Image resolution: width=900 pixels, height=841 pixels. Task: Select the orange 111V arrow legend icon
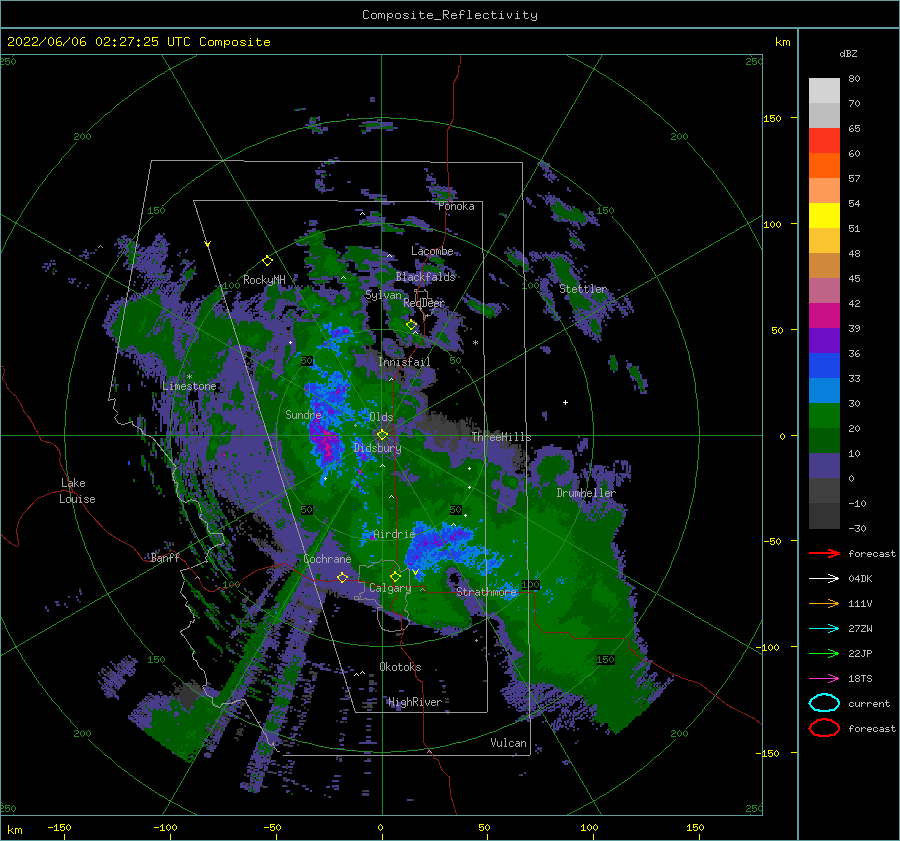(824, 603)
